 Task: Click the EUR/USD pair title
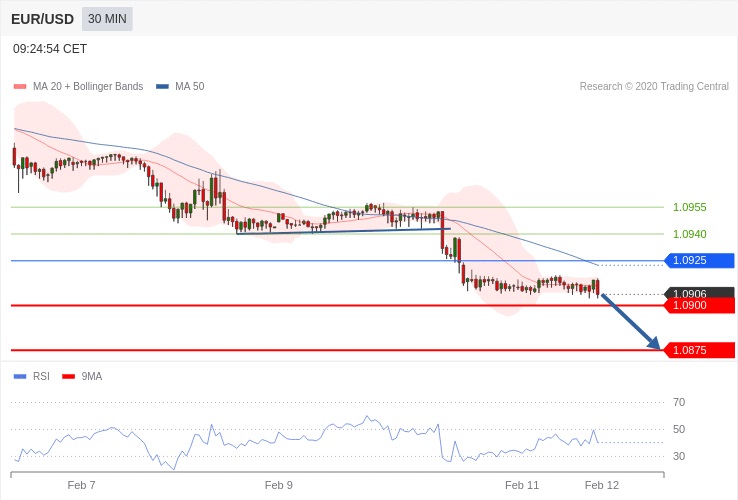[42, 19]
